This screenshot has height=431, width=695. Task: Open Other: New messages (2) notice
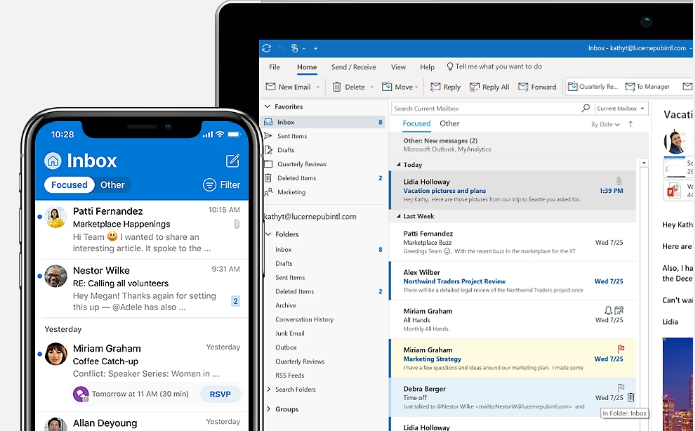click(513, 145)
